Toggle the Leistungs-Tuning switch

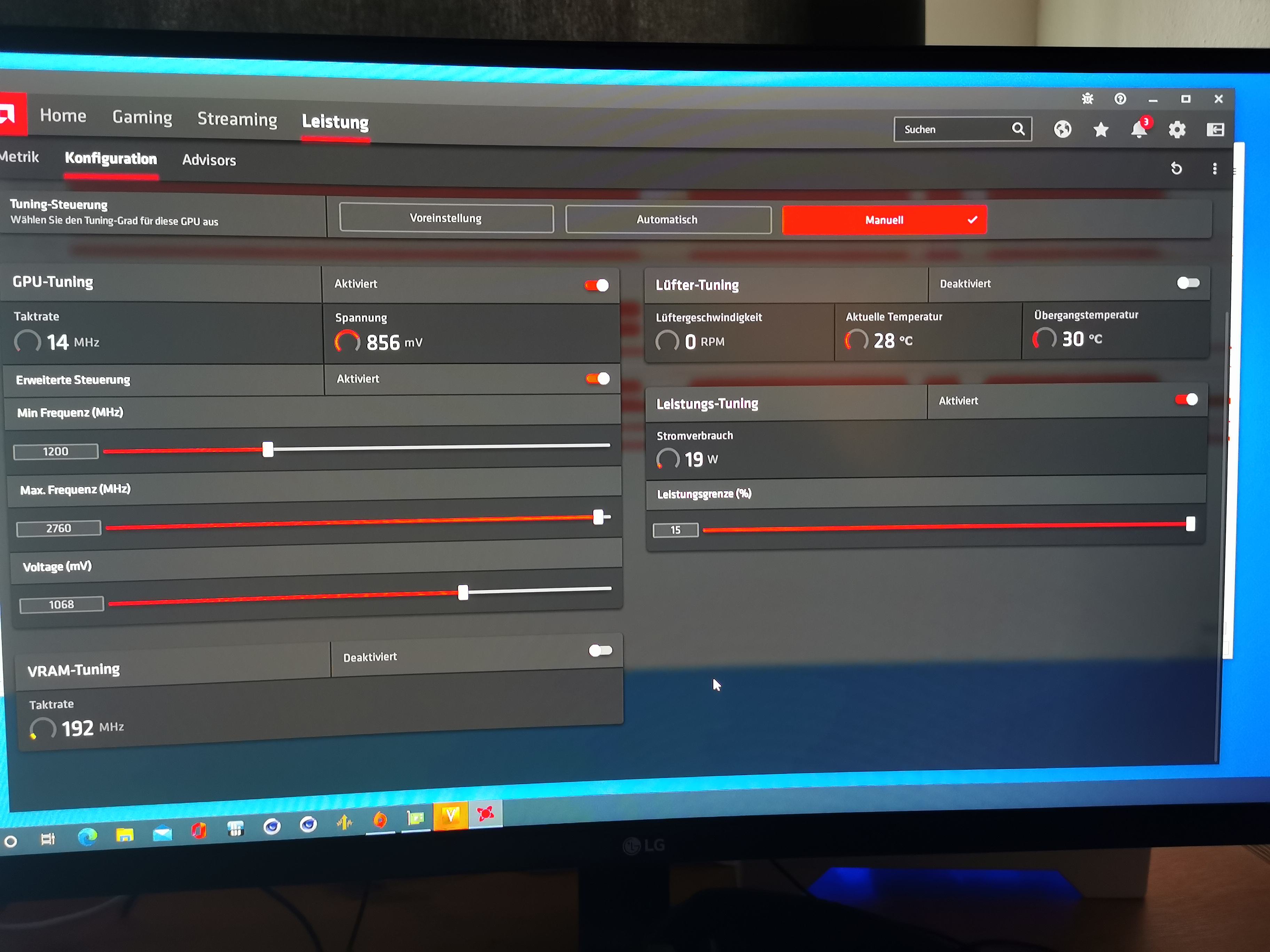(x=1186, y=399)
